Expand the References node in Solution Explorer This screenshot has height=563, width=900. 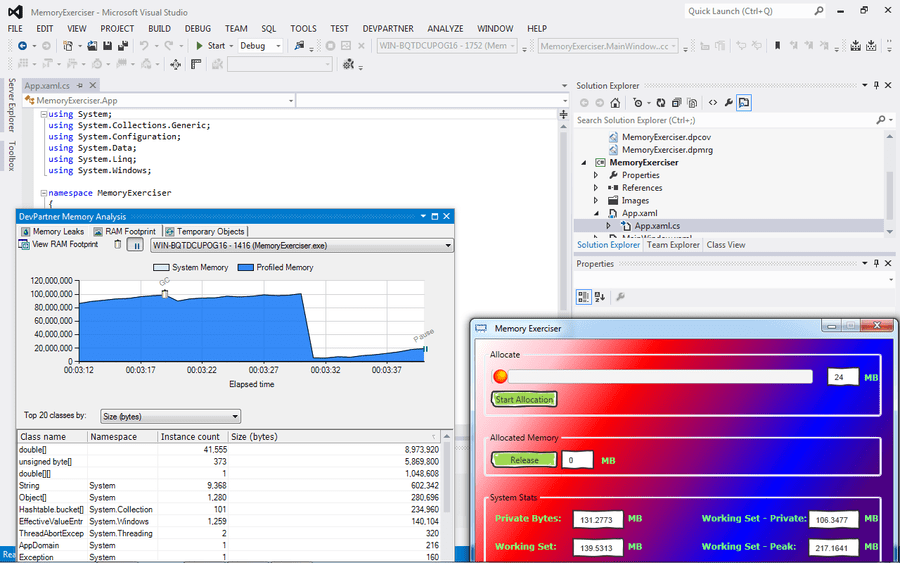596,188
